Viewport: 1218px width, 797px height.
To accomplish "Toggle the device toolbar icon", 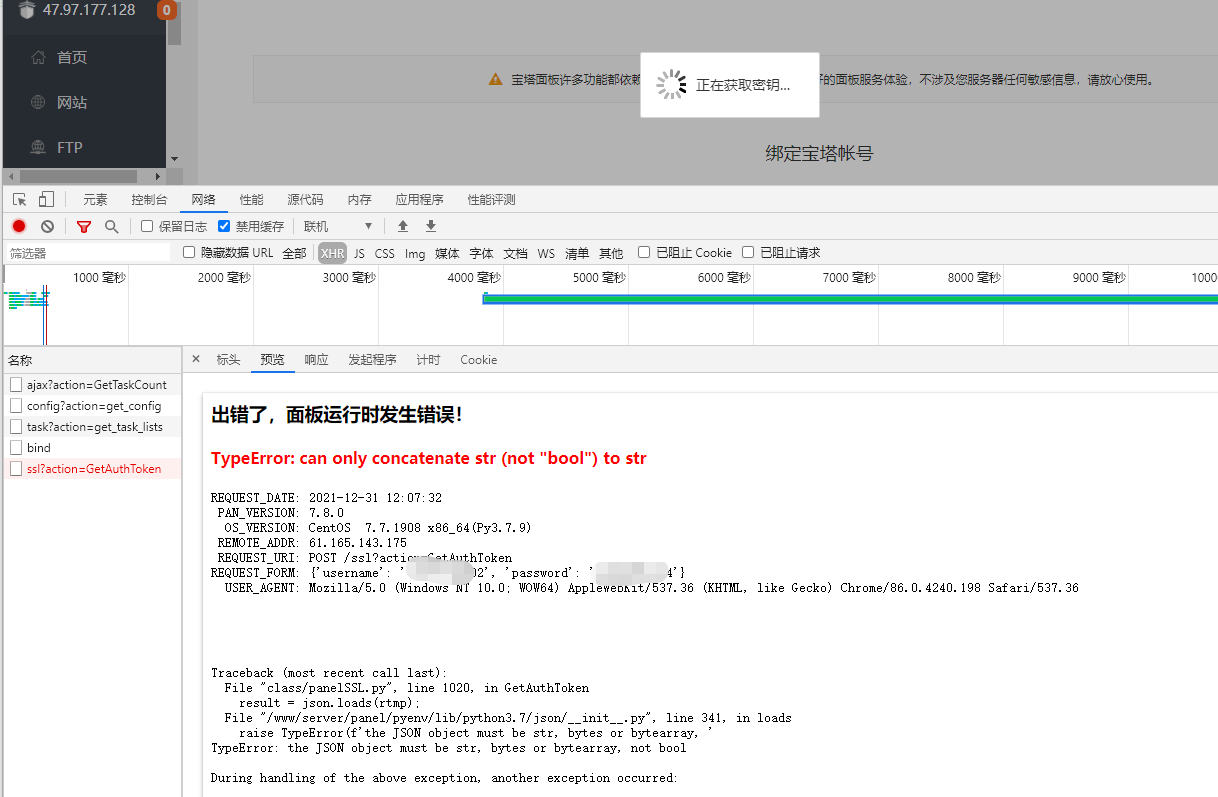I will point(46,200).
